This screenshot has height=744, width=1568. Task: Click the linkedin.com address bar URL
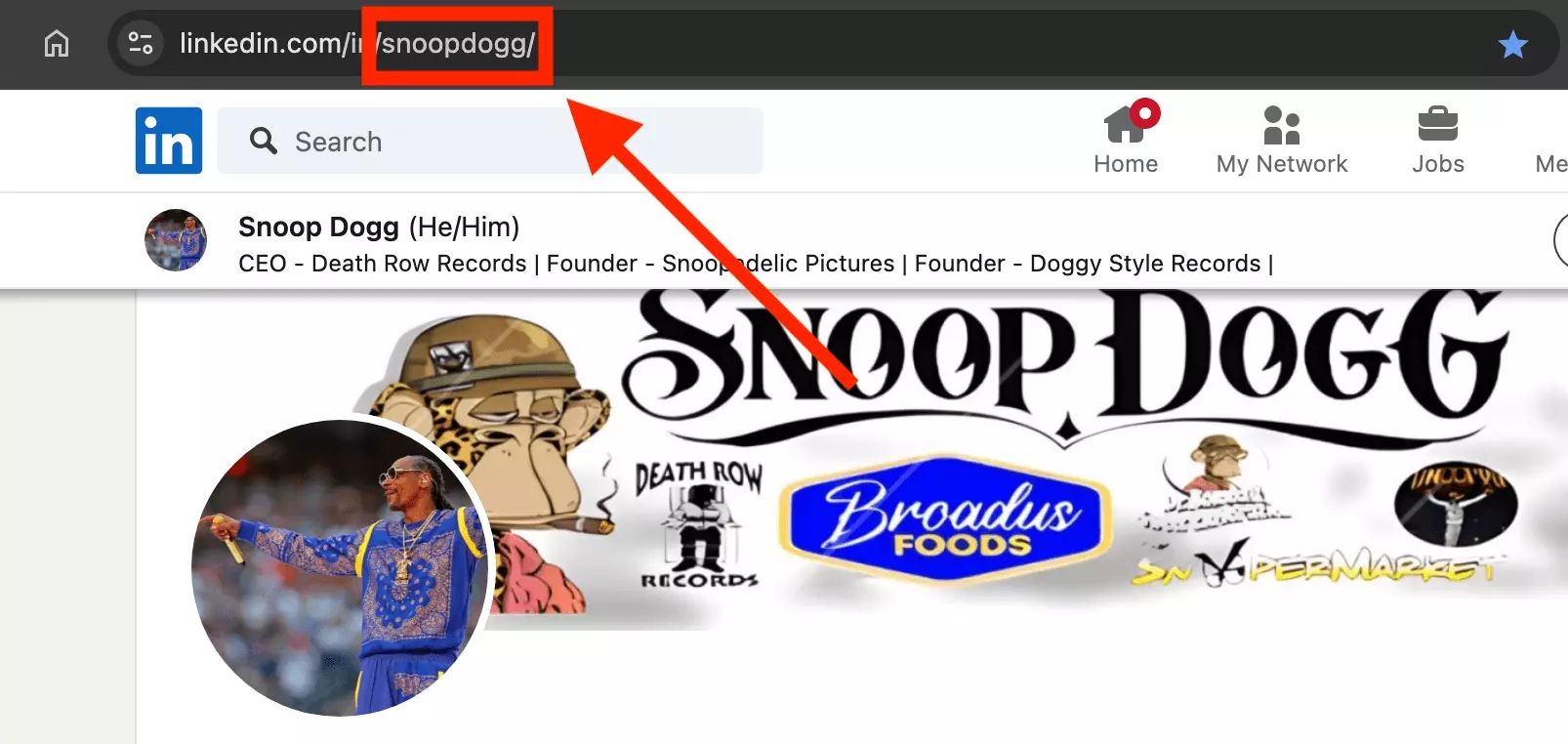357,44
